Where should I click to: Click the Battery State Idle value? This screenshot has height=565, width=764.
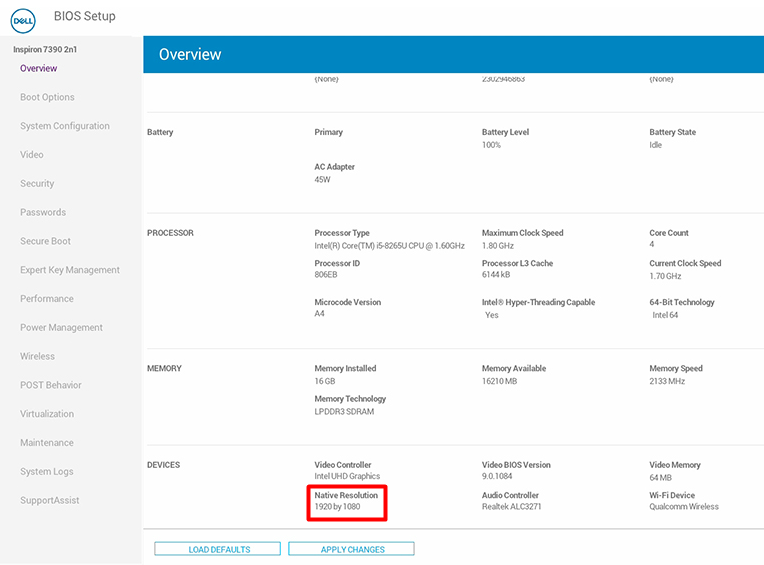[655, 145]
